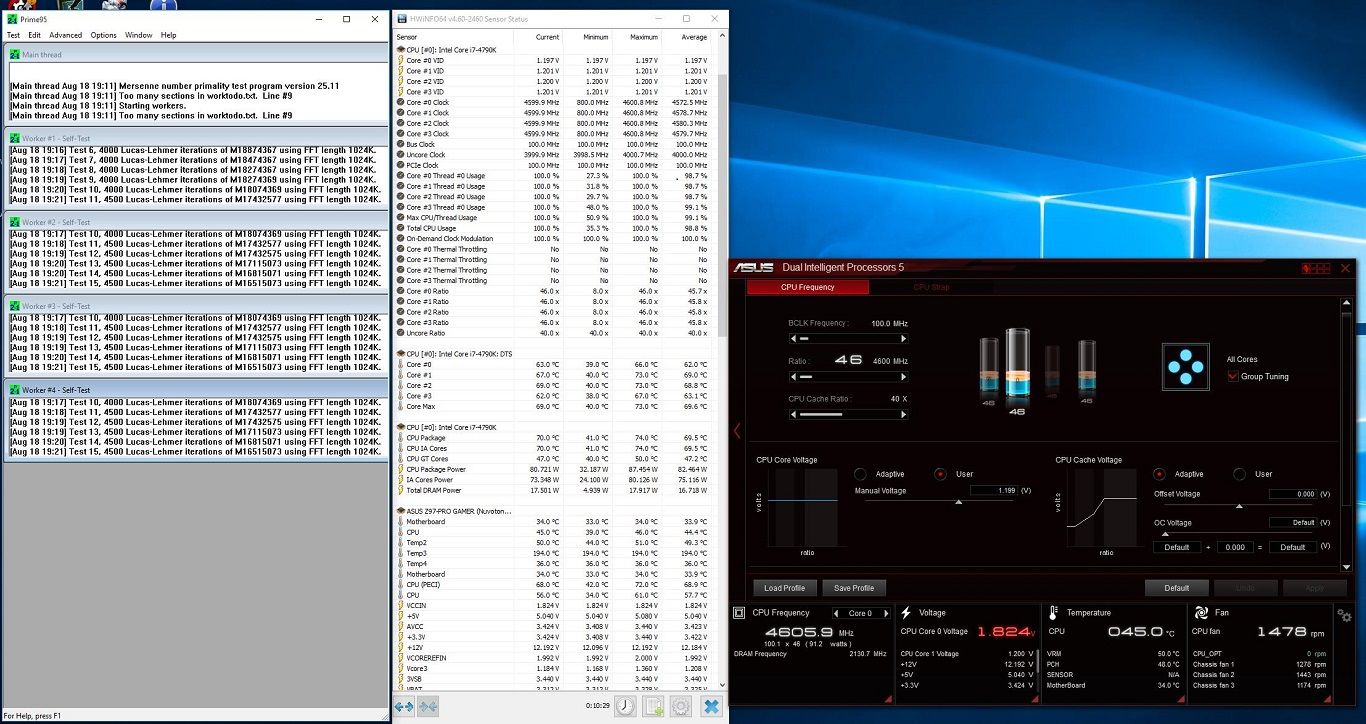Open the Prime95 Edit menu
Image resolution: width=1366 pixels, height=724 pixels.
pos(35,35)
